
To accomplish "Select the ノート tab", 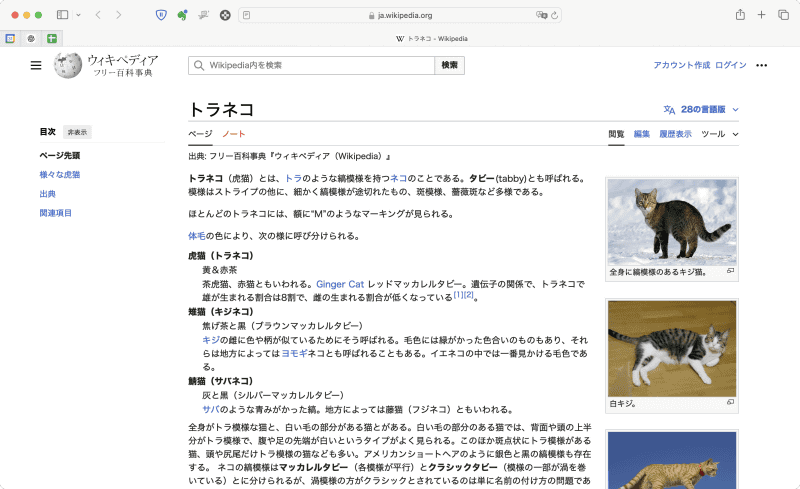I will 234,134.
